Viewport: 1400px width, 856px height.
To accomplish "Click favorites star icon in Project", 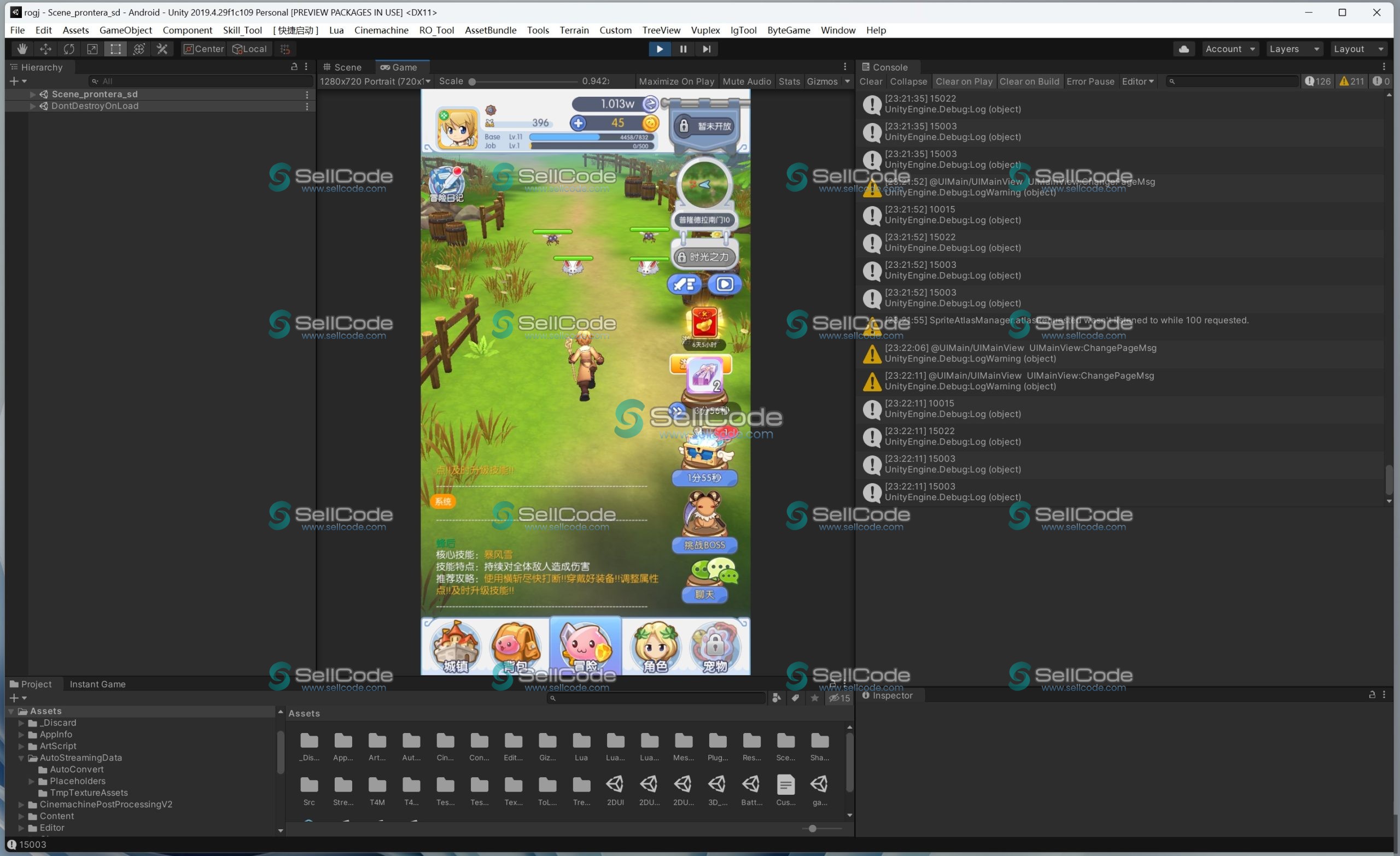I will [x=814, y=698].
